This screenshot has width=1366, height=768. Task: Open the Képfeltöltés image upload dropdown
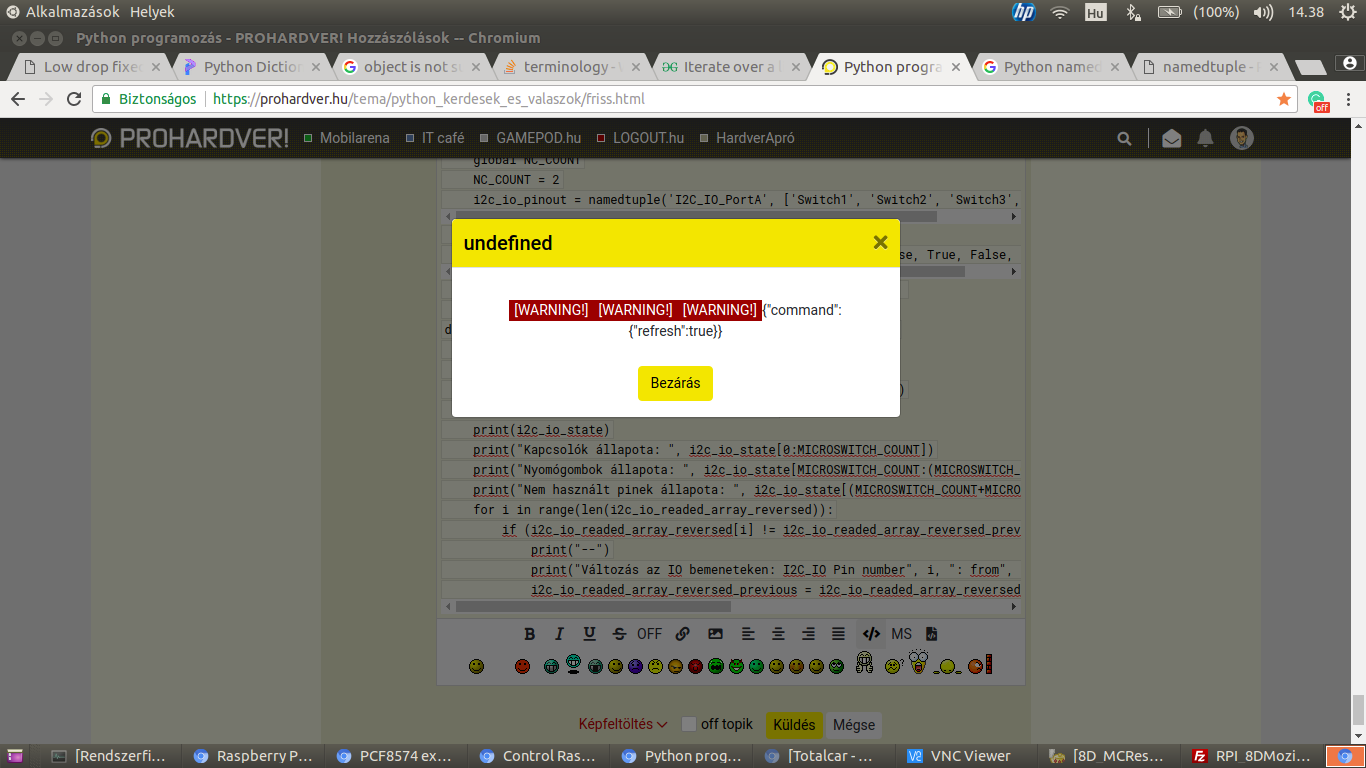tap(623, 724)
